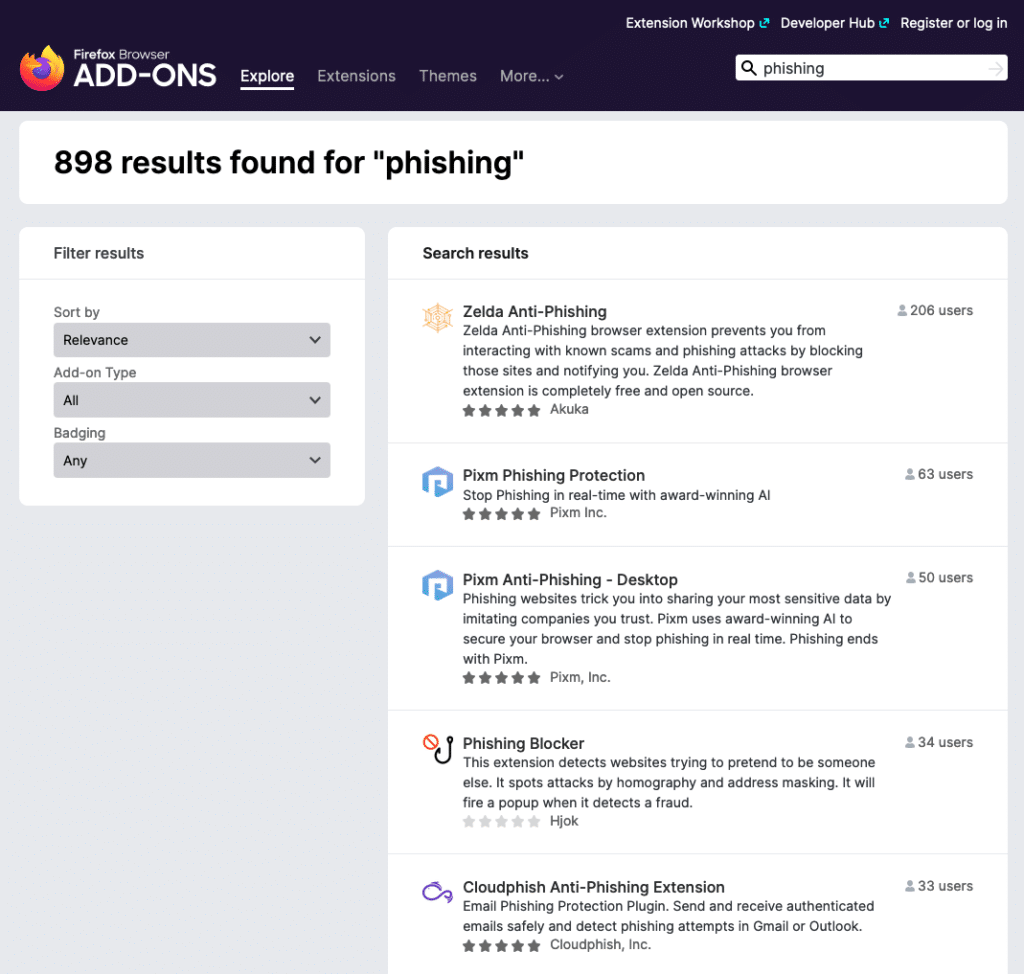This screenshot has width=1024, height=974.
Task: Click author name Pixm, Inc.
Action: pyautogui.click(x=580, y=677)
